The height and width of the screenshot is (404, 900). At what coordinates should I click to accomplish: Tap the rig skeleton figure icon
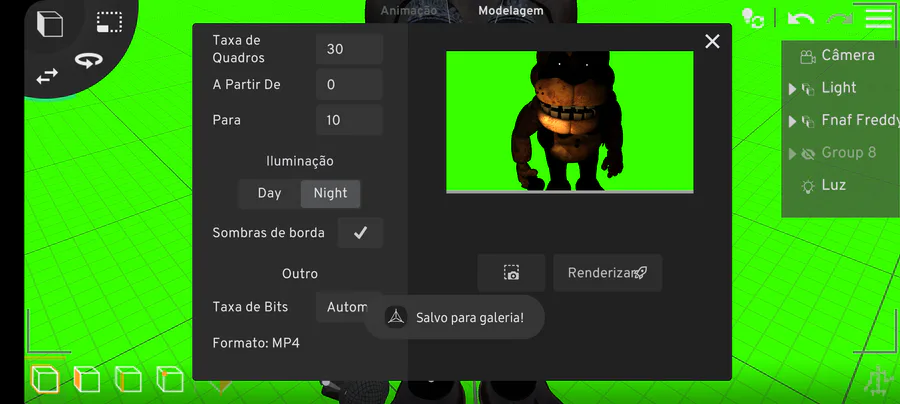[876, 381]
